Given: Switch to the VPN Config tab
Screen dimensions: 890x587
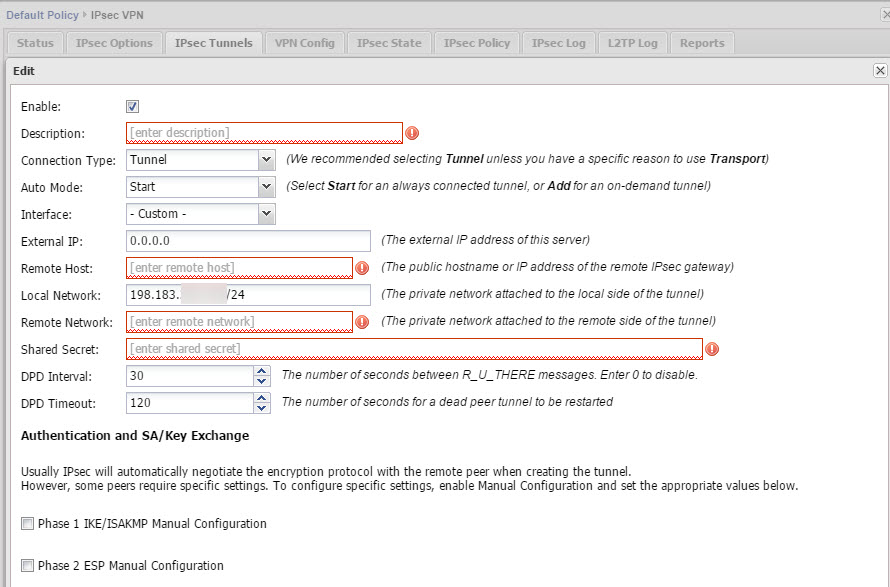Looking at the screenshot, I should click(x=304, y=42).
